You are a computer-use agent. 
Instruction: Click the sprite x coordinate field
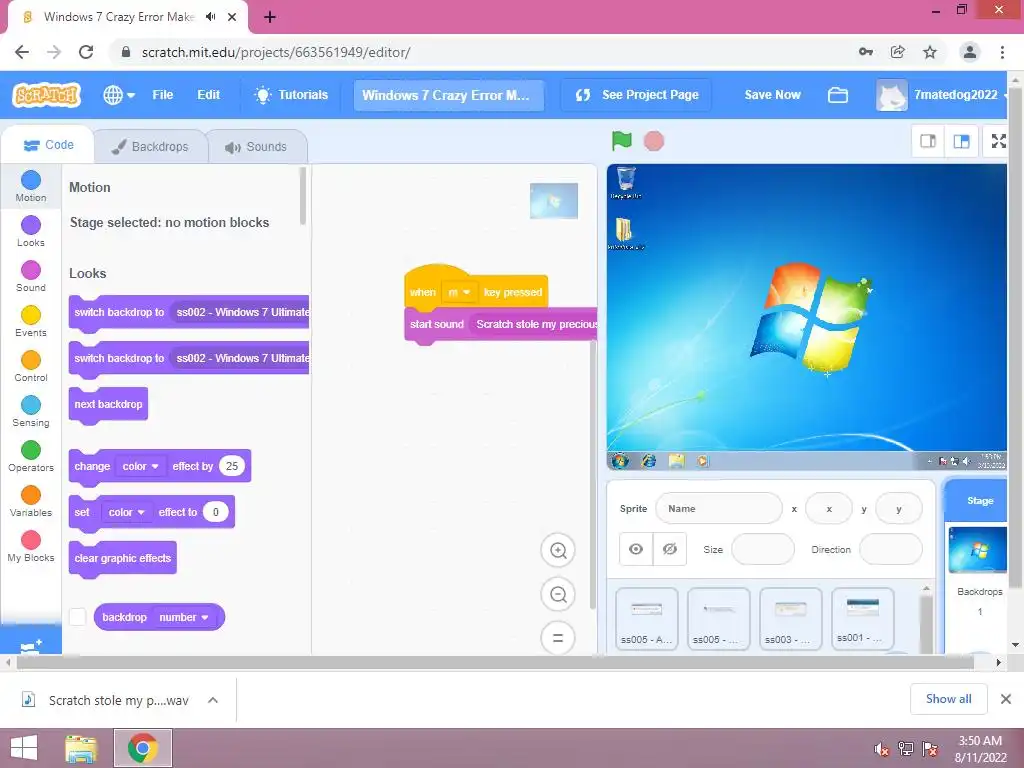point(829,509)
